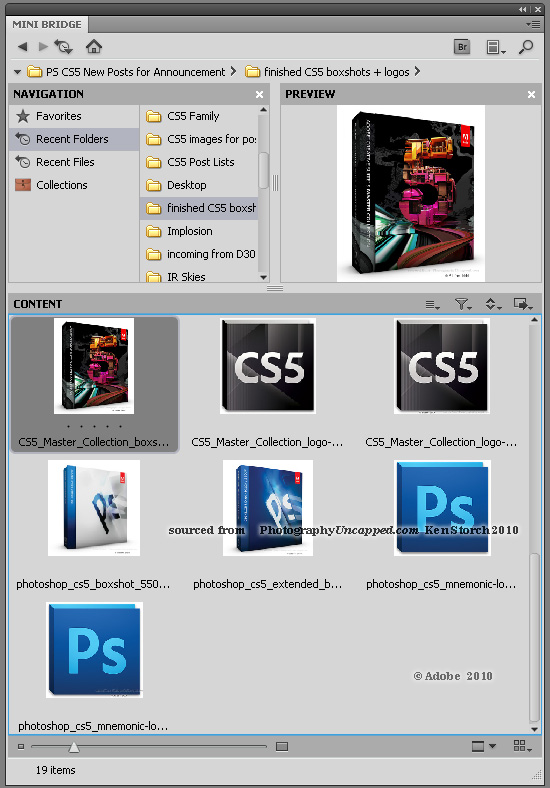Go back with the left arrow button

point(22,47)
